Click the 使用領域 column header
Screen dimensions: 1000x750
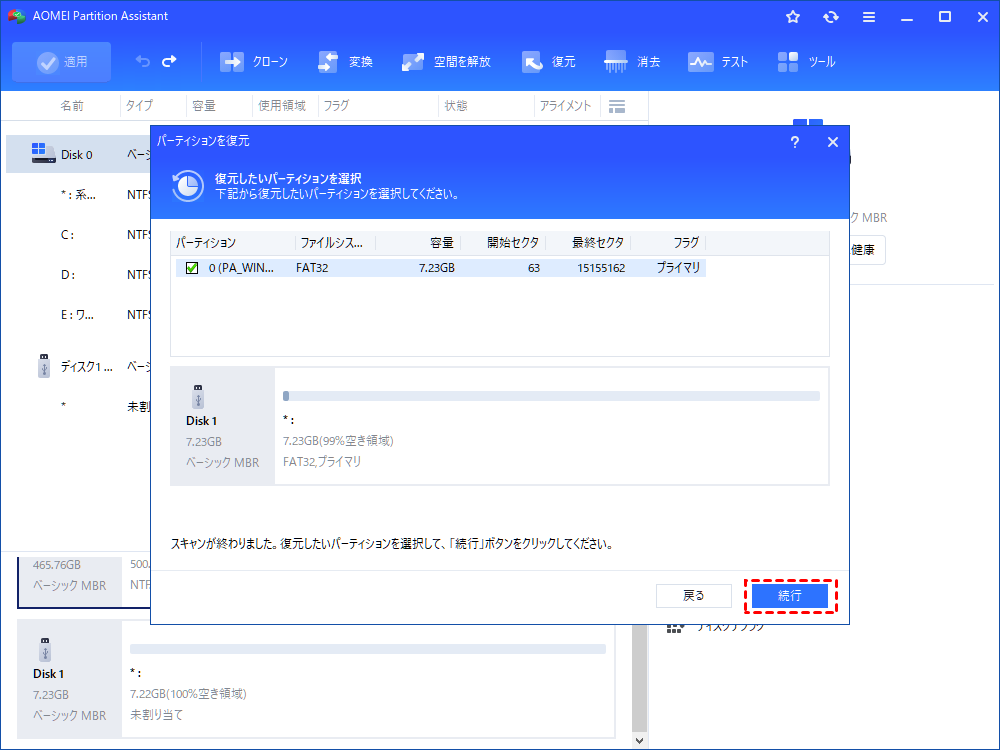click(282, 106)
